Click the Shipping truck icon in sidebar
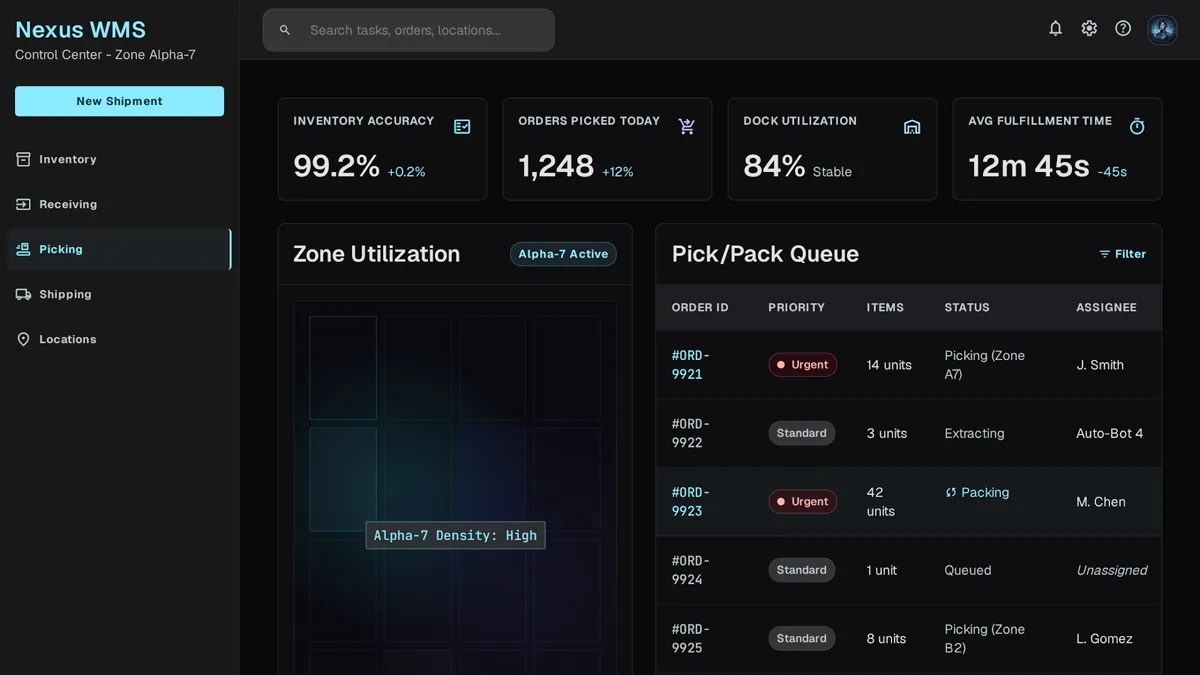Viewport: 1200px width, 675px height. [x=23, y=294]
